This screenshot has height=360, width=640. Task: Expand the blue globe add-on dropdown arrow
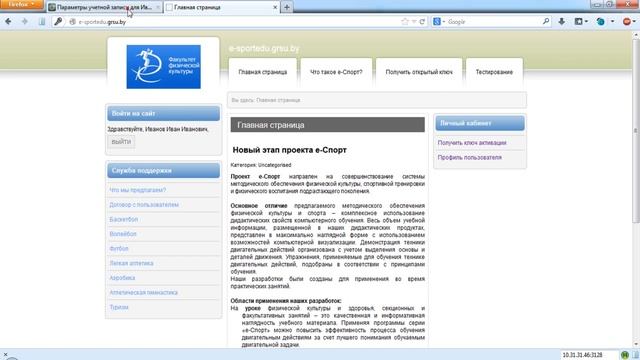point(612,22)
